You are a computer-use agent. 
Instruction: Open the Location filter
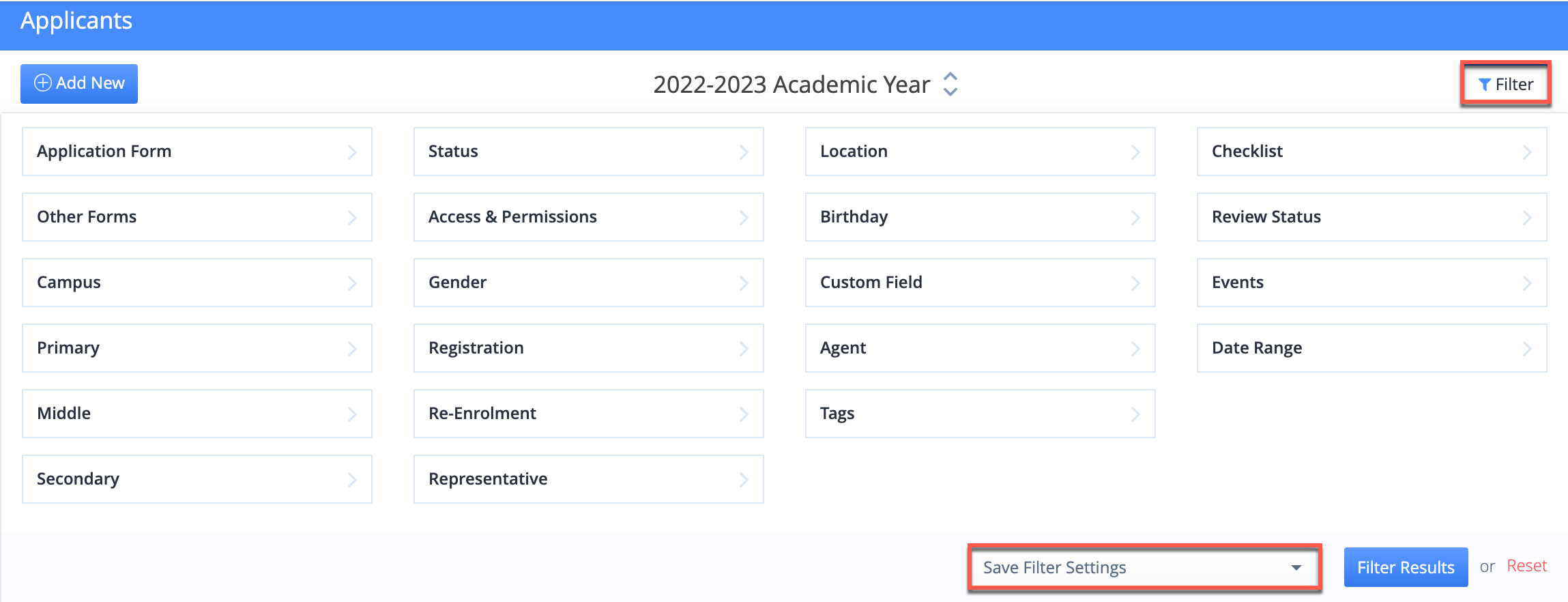click(x=980, y=152)
